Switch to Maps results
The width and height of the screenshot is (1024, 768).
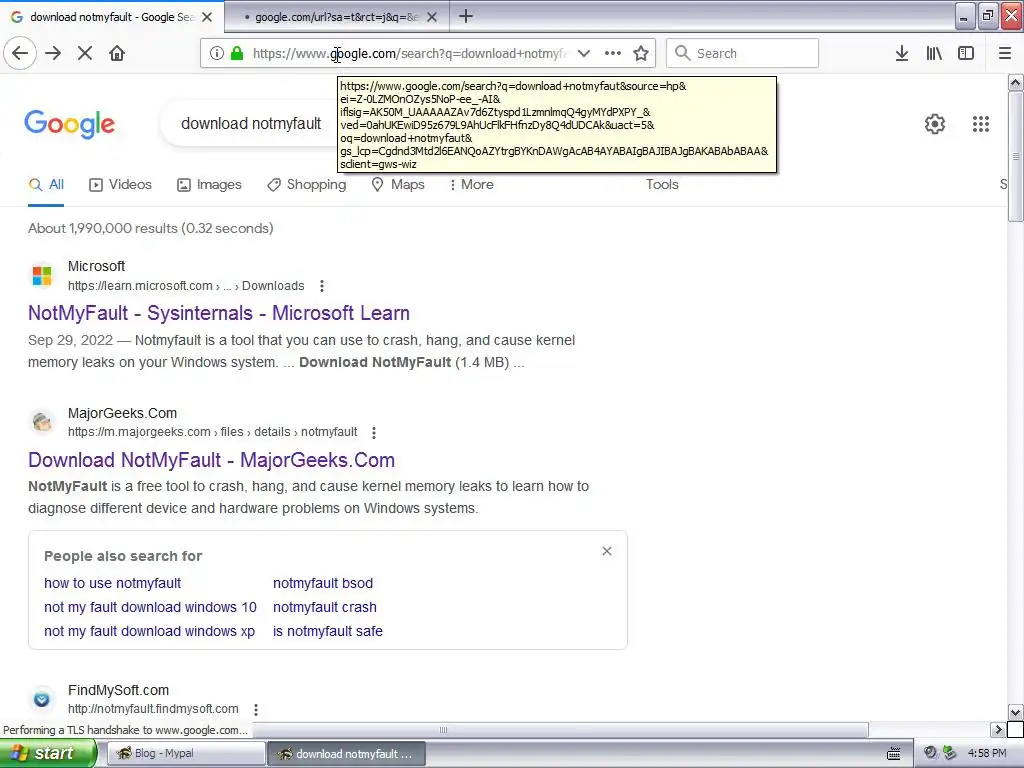(x=398, y=185)
